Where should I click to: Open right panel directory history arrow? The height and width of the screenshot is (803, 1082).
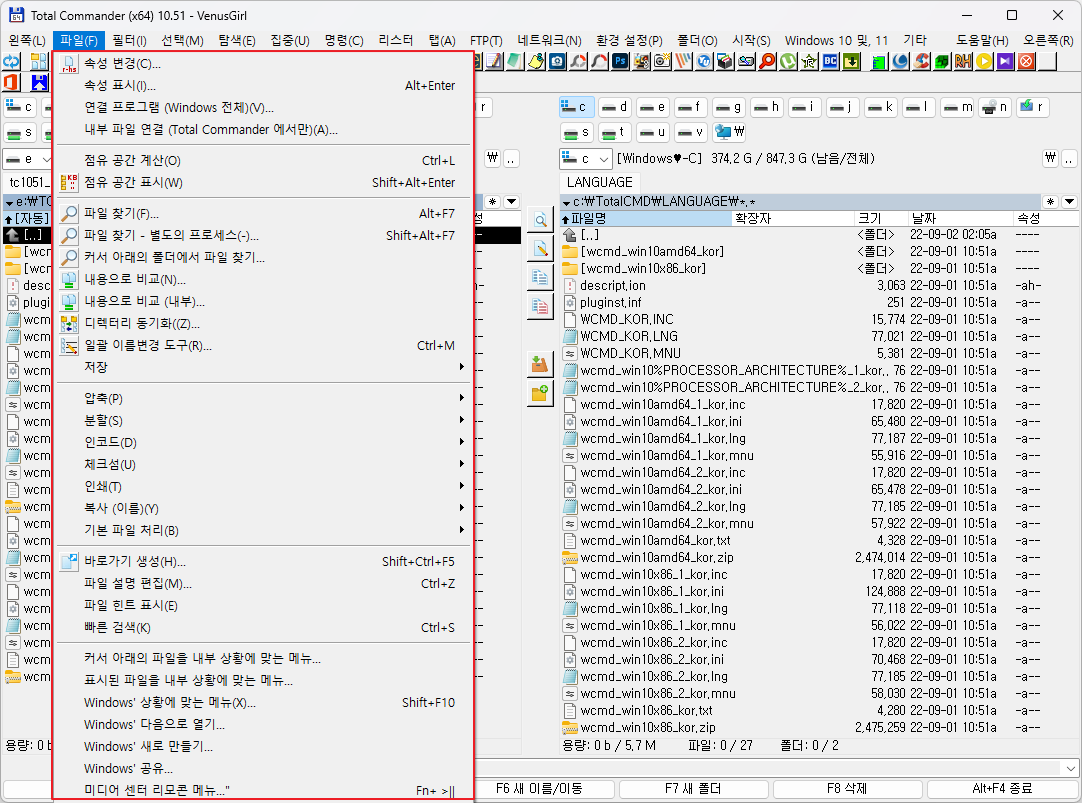pos(1069,201)
